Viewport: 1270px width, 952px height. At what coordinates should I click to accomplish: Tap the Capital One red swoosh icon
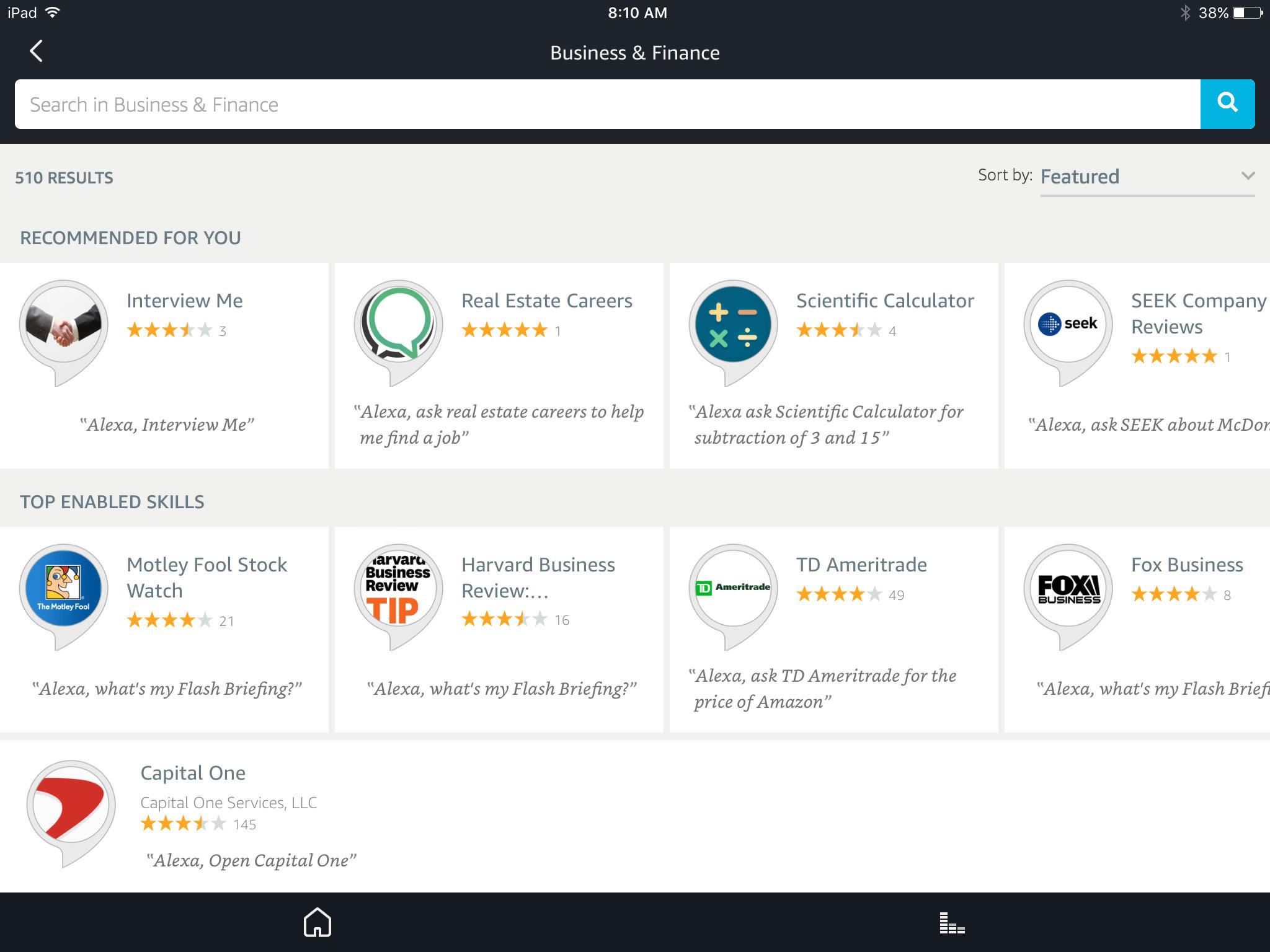click(71, 813)
